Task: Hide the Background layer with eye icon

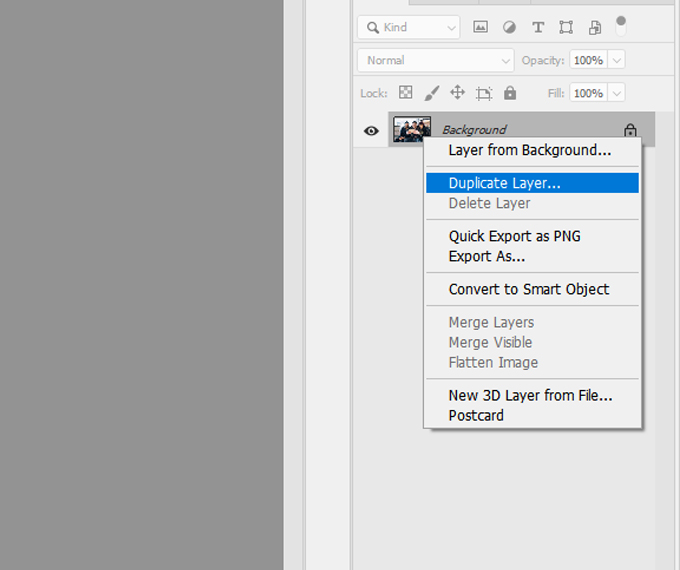Action: [x=371, y=131]
